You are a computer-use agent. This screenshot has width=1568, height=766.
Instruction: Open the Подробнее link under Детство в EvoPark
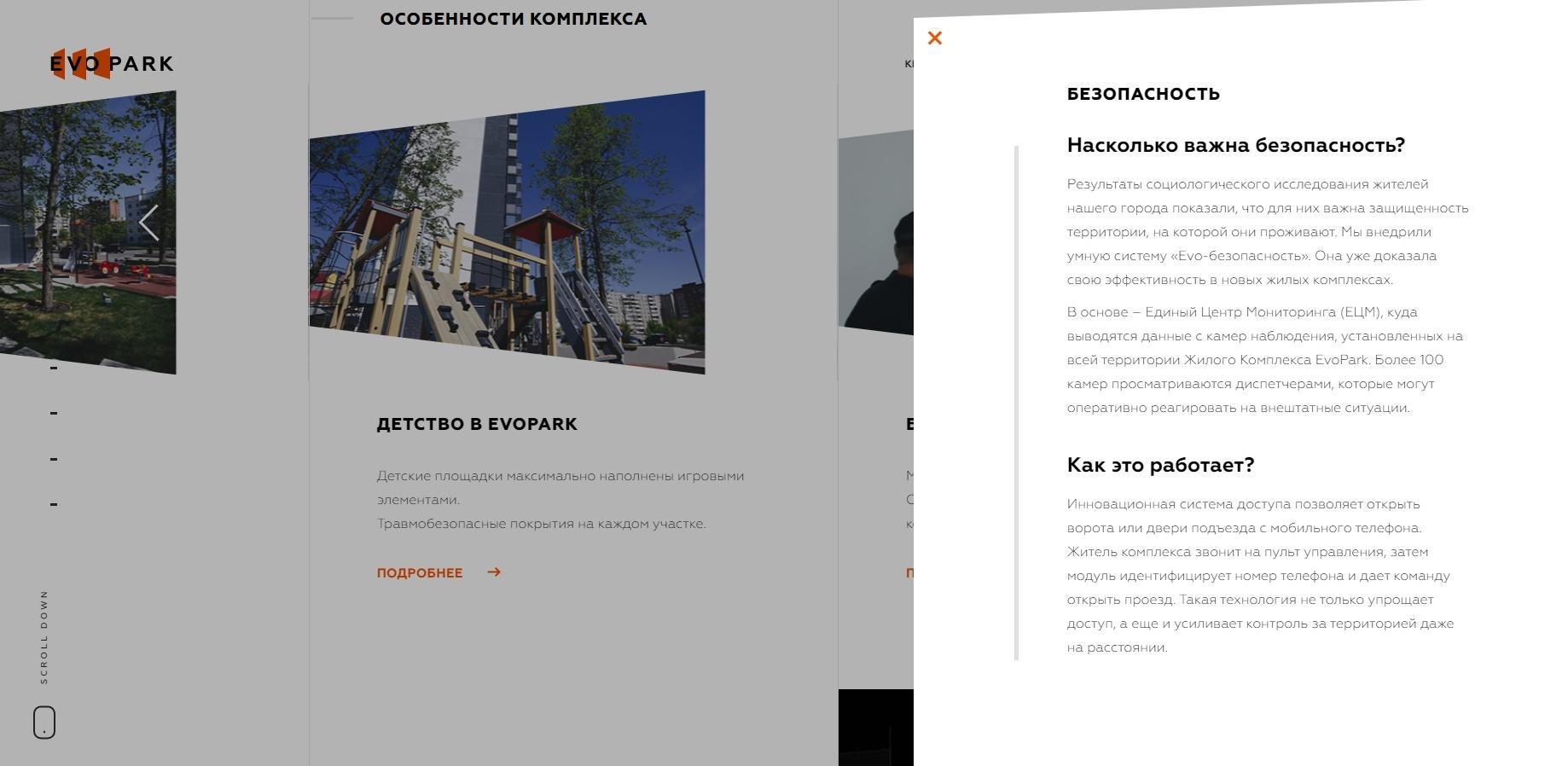click(420, 573)
